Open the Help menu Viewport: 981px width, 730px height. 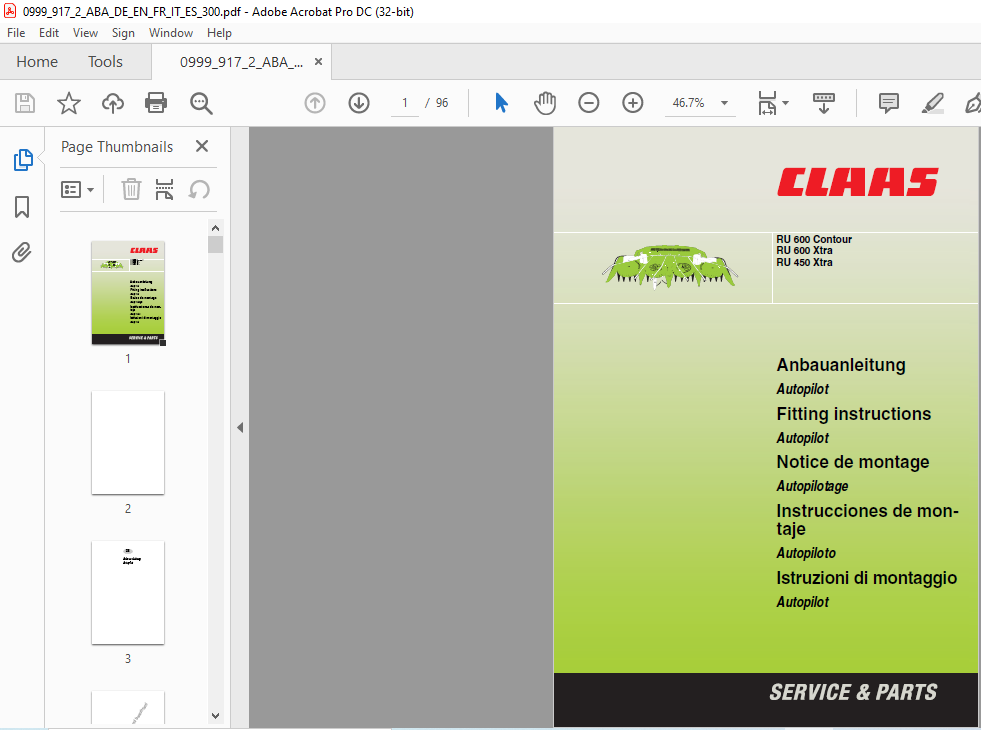(219, 33)
